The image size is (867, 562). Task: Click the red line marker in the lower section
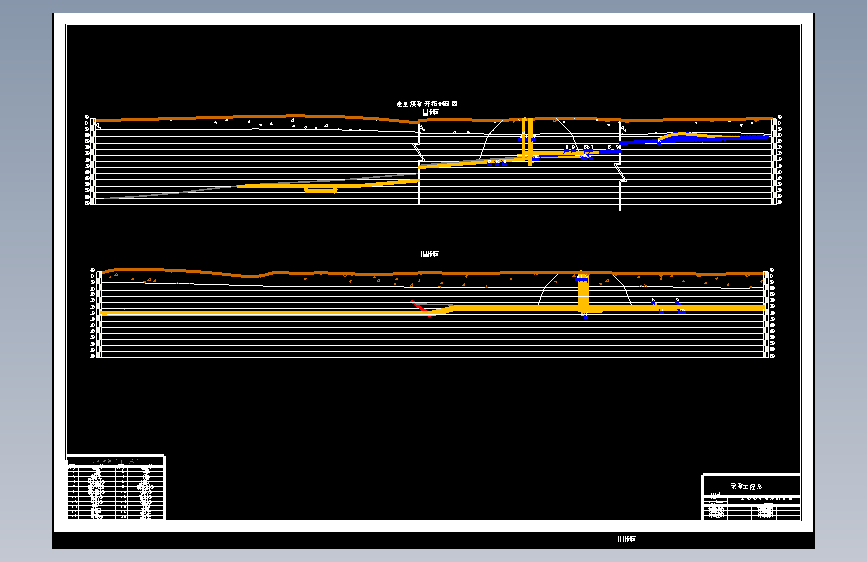click(419, 306)
